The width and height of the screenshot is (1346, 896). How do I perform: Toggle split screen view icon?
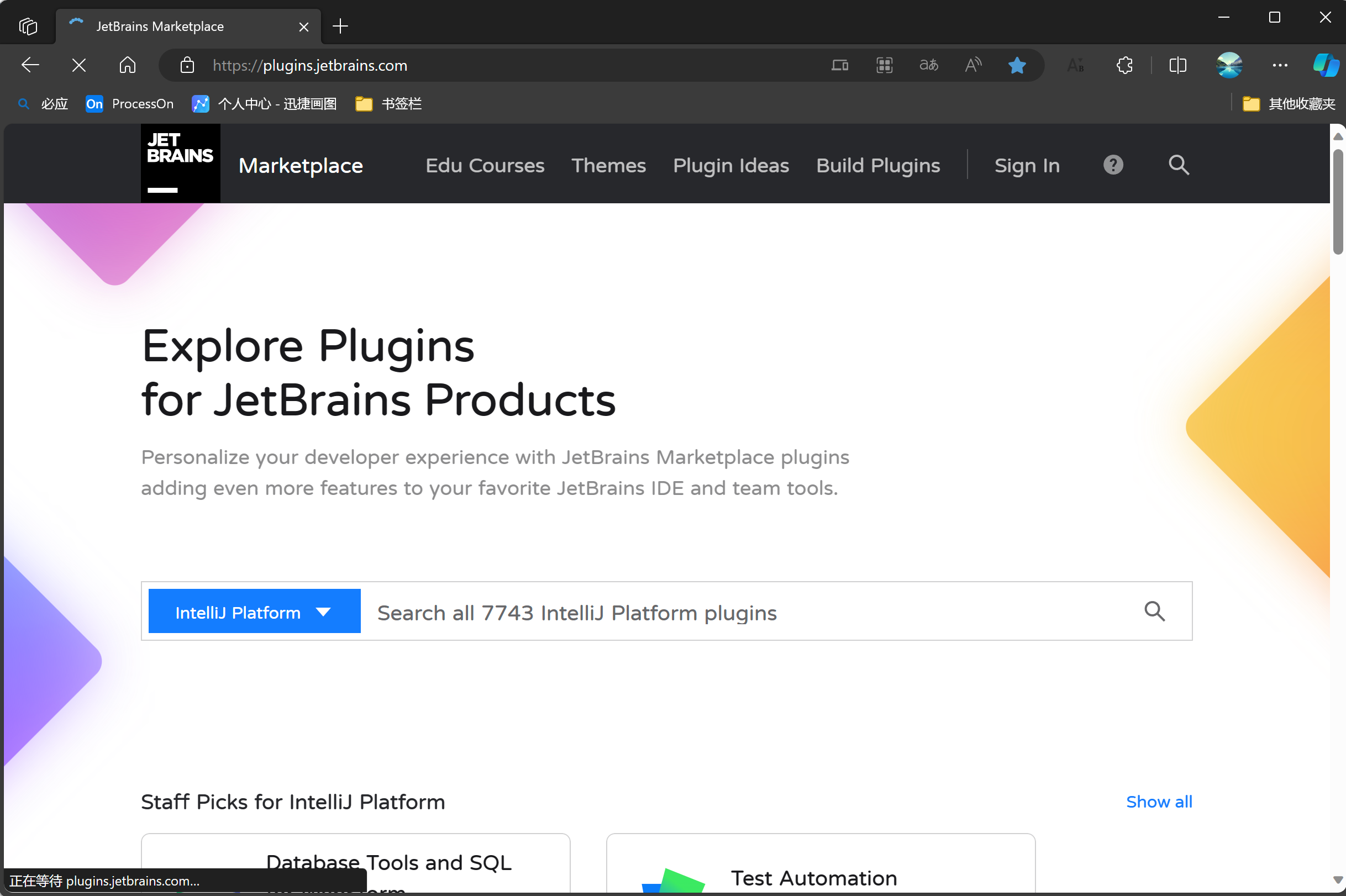1177,65
